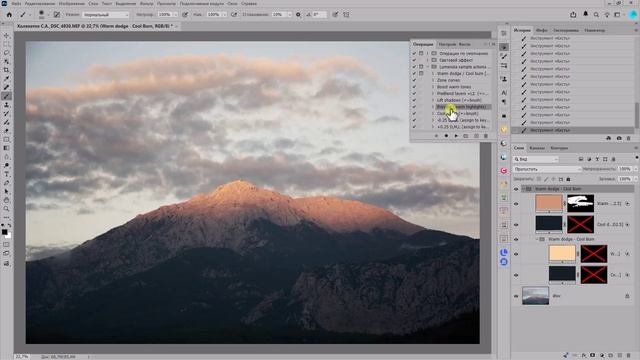Select the Zoom tool
The width and height of the screenshot is (640, 360).
point(6,209)
